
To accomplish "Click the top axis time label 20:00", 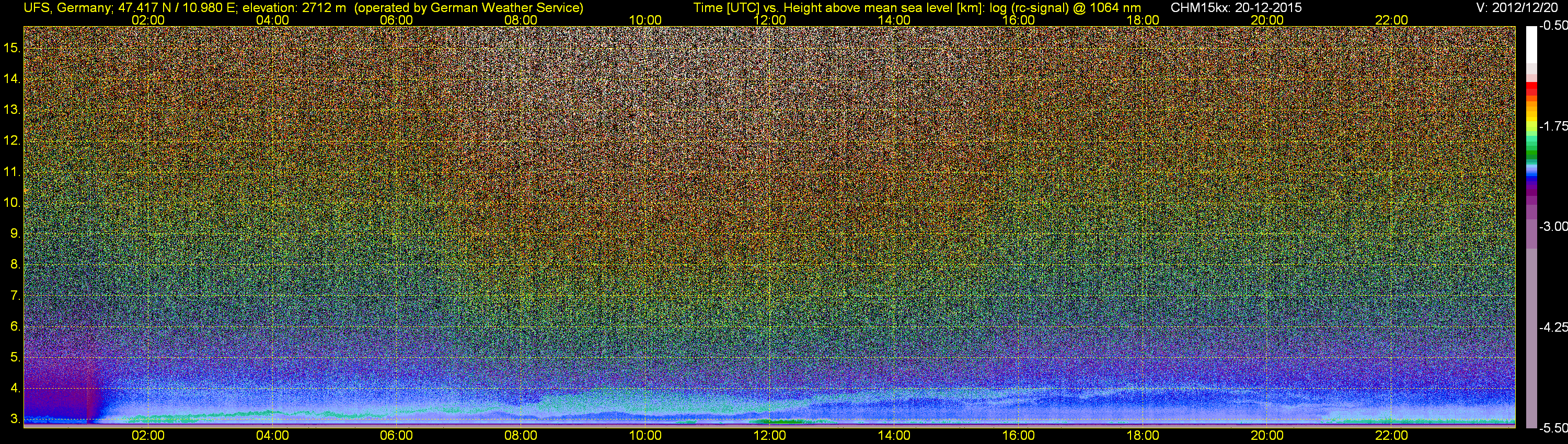I will pos(1267,20).
